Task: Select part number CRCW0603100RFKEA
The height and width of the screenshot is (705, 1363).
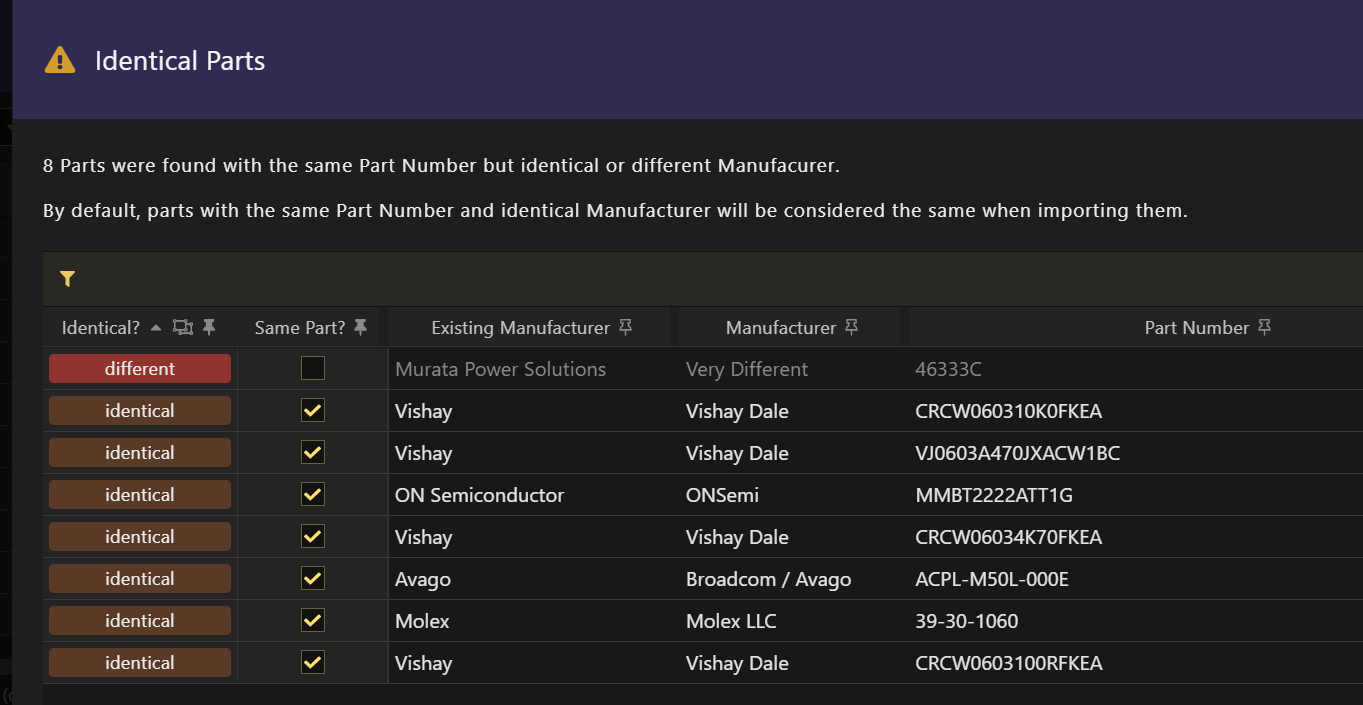Action: (1009, 663)
